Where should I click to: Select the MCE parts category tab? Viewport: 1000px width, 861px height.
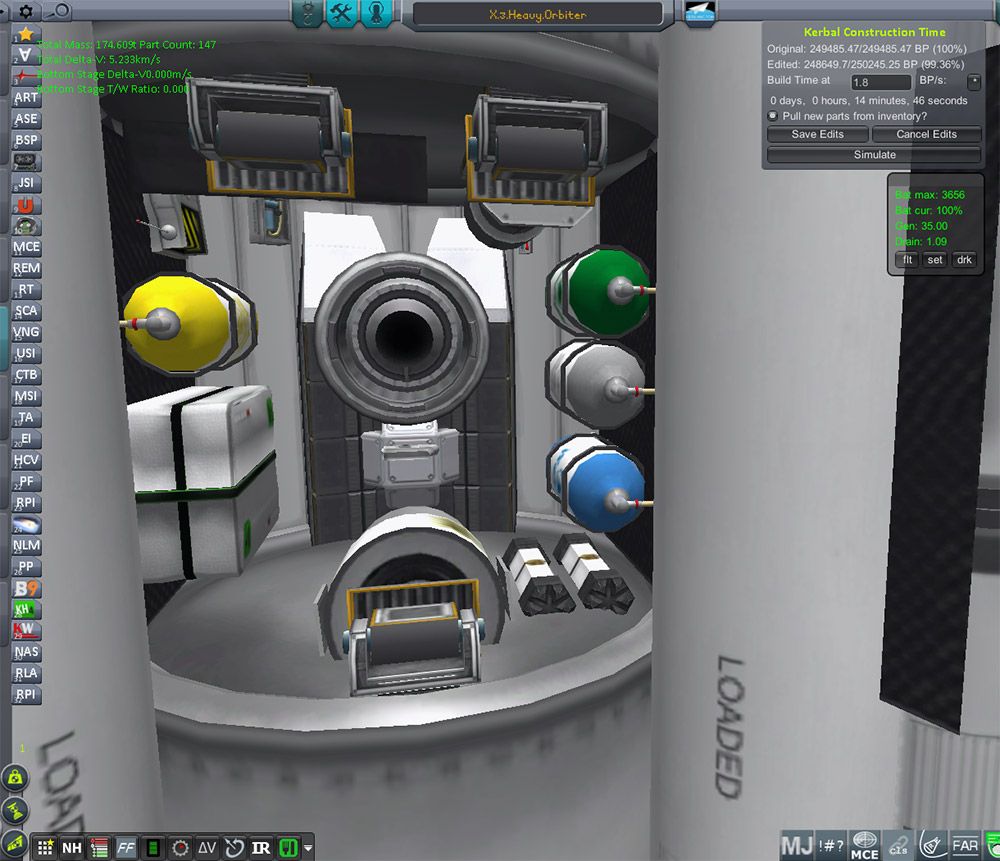click(x=26, y=247)
